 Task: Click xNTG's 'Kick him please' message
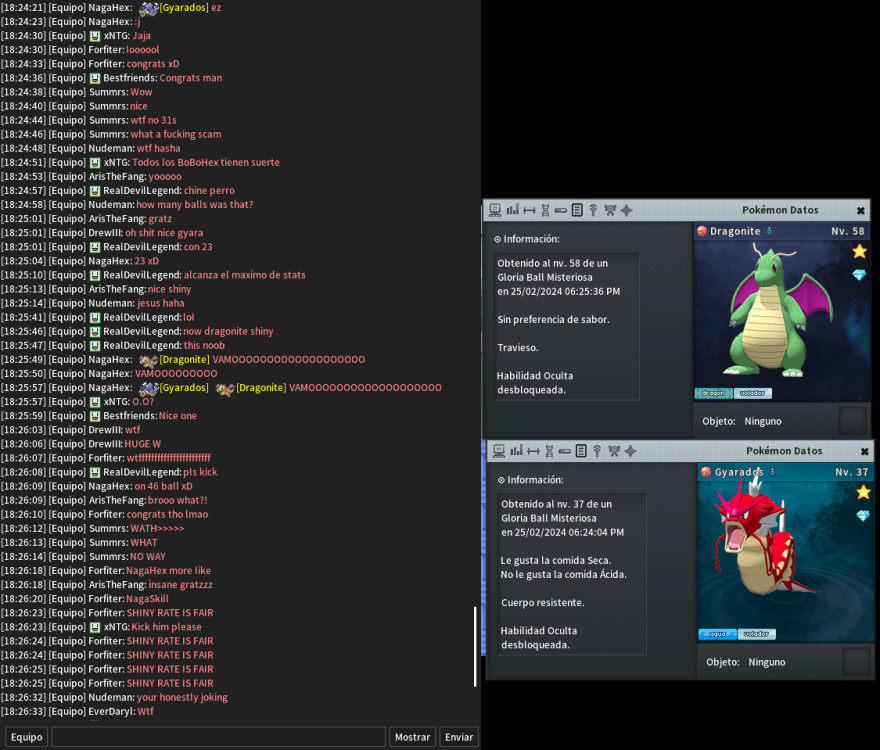coord(166,626)
